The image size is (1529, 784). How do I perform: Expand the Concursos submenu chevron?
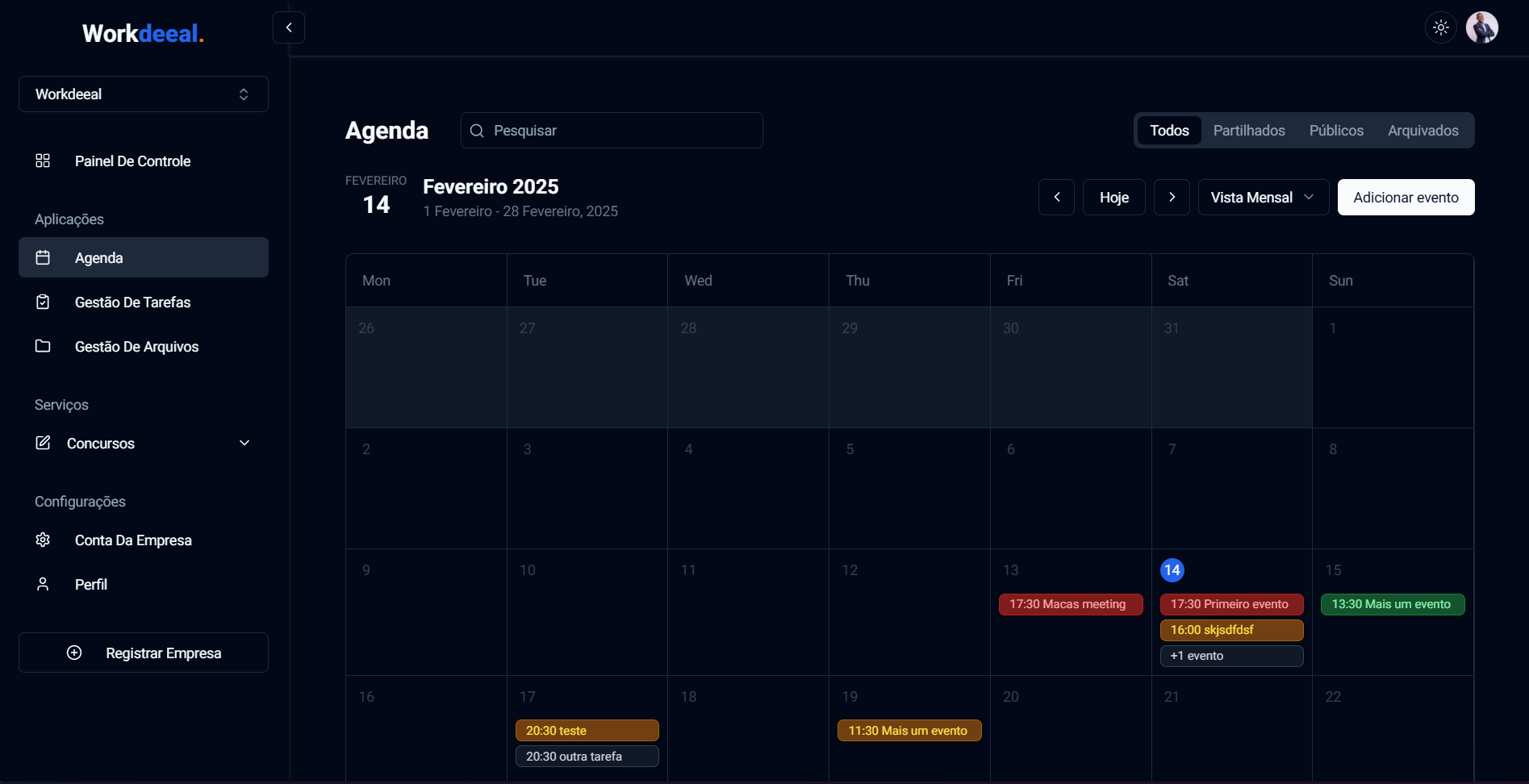pos(244,443)
